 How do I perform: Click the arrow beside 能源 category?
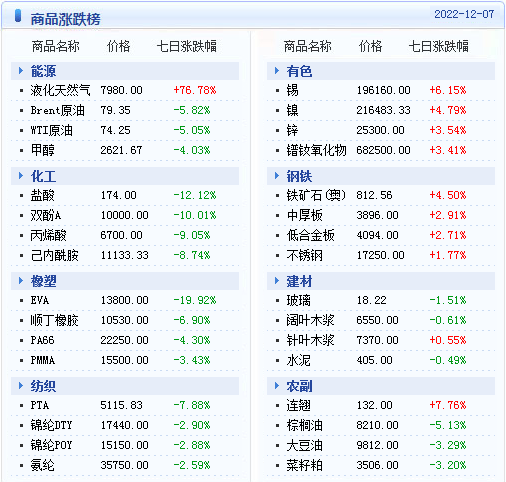(21, 71)
